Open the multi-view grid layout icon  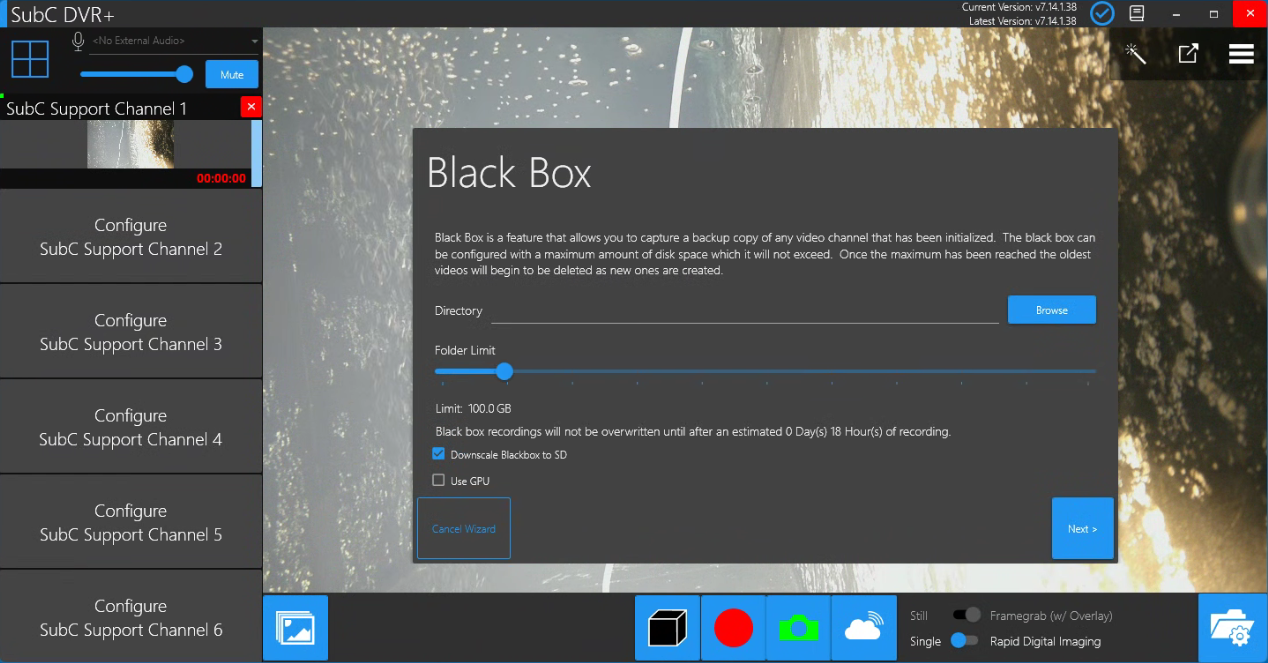coord(30,59)
